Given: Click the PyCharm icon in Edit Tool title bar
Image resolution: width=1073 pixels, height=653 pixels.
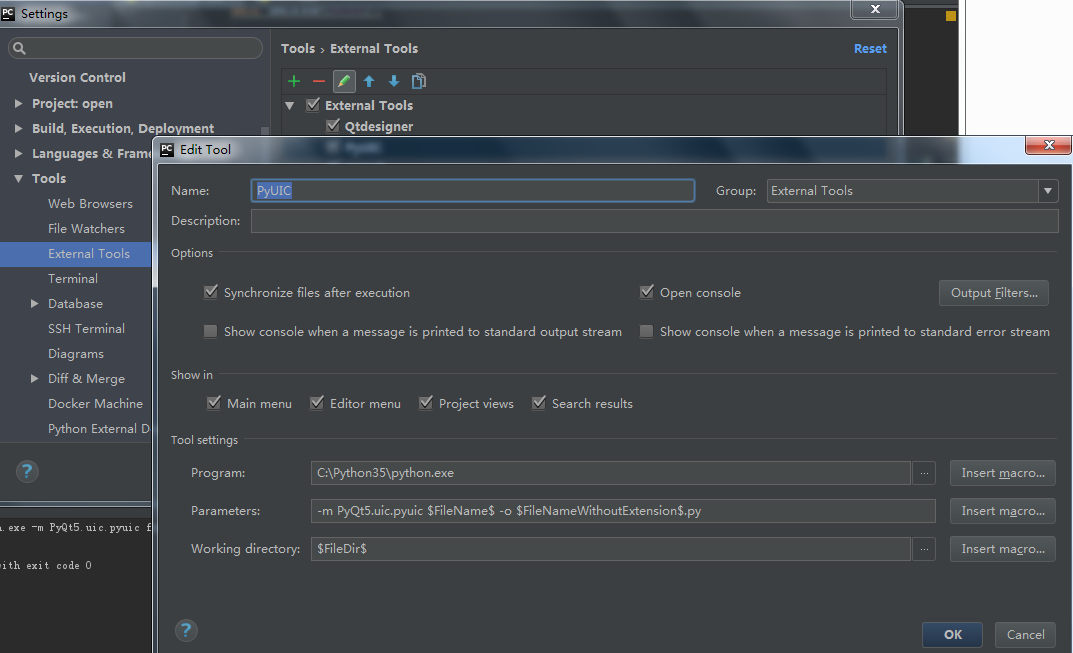Looking at the screenshot, I should pyautogui.click(x=167, y=149).
